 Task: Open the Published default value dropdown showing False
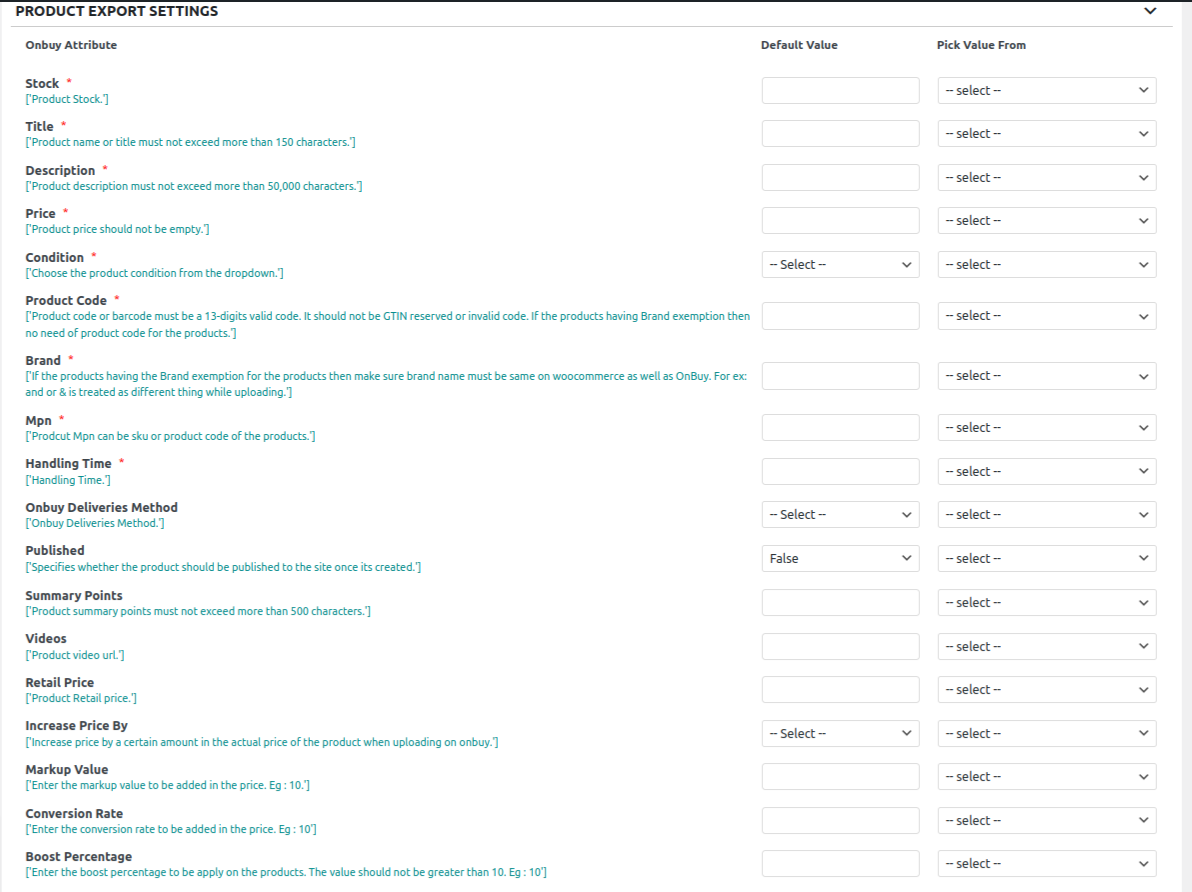pyautogui.click(x=840, y=559)
